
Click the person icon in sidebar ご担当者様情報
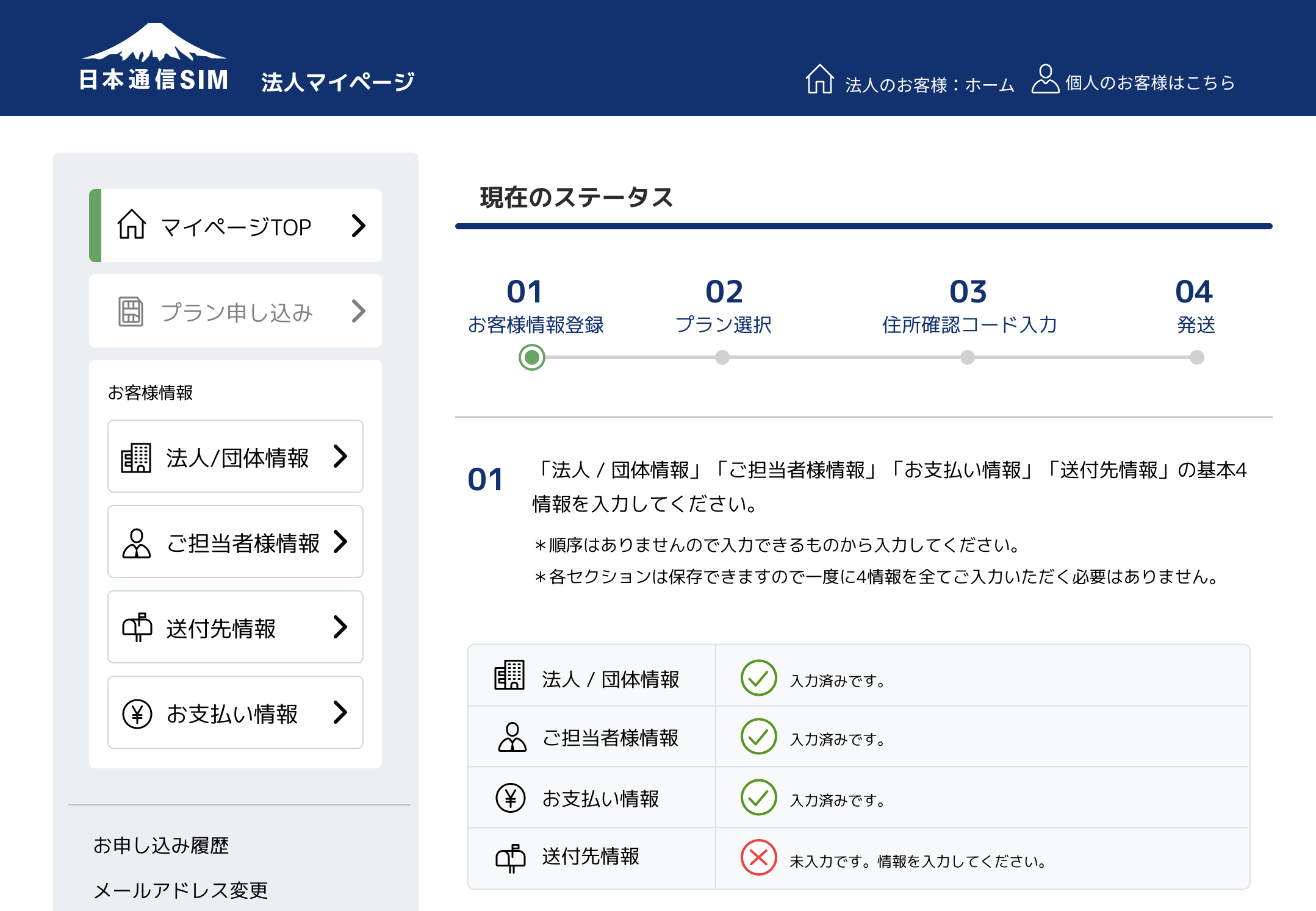click(136, 543)
